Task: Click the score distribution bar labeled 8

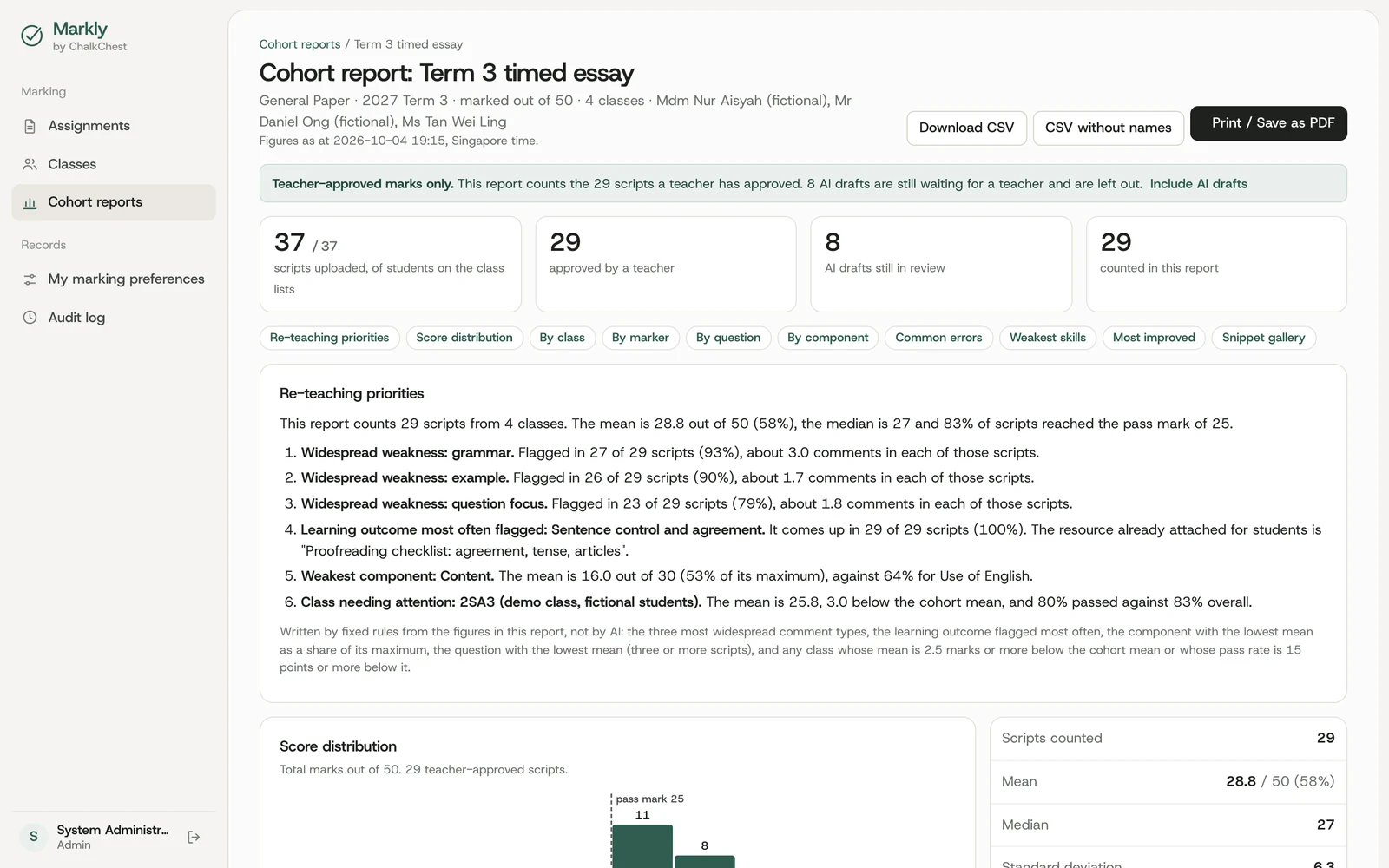Action: (x=704, y=862)
